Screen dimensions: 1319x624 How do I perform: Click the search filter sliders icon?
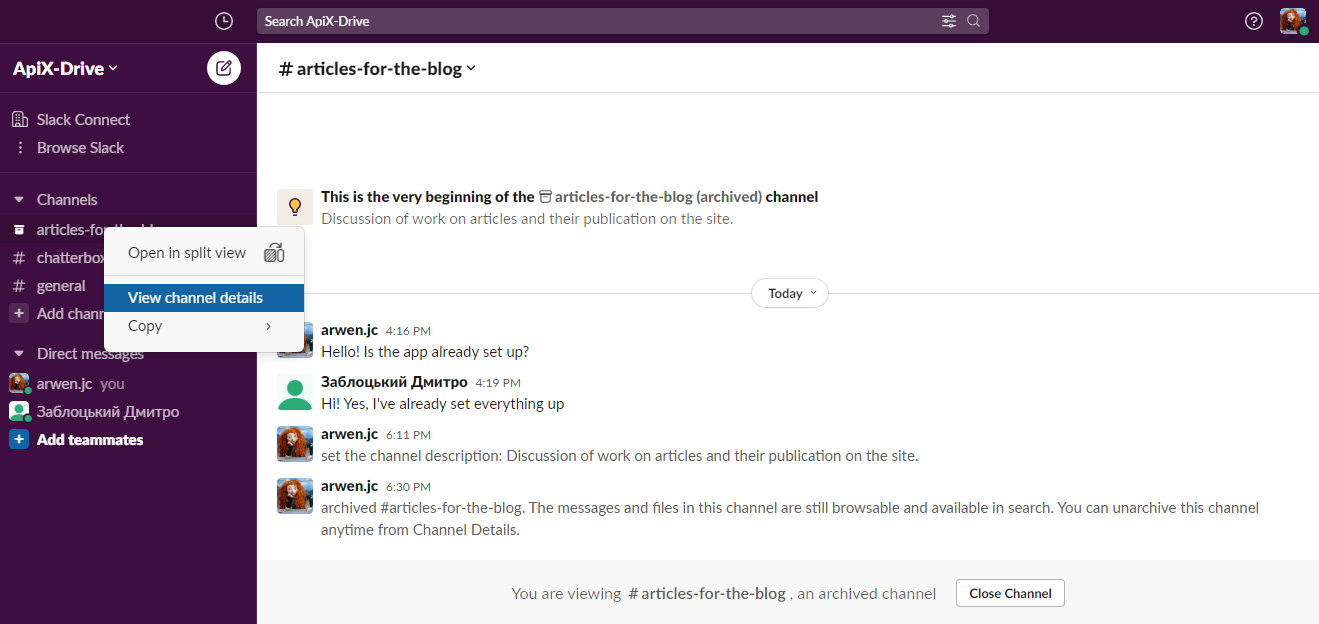click(949, 21)
